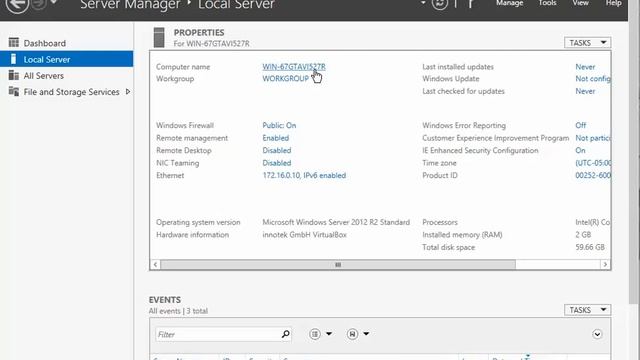Click innotek GmbH VirtualBox text

304,235
